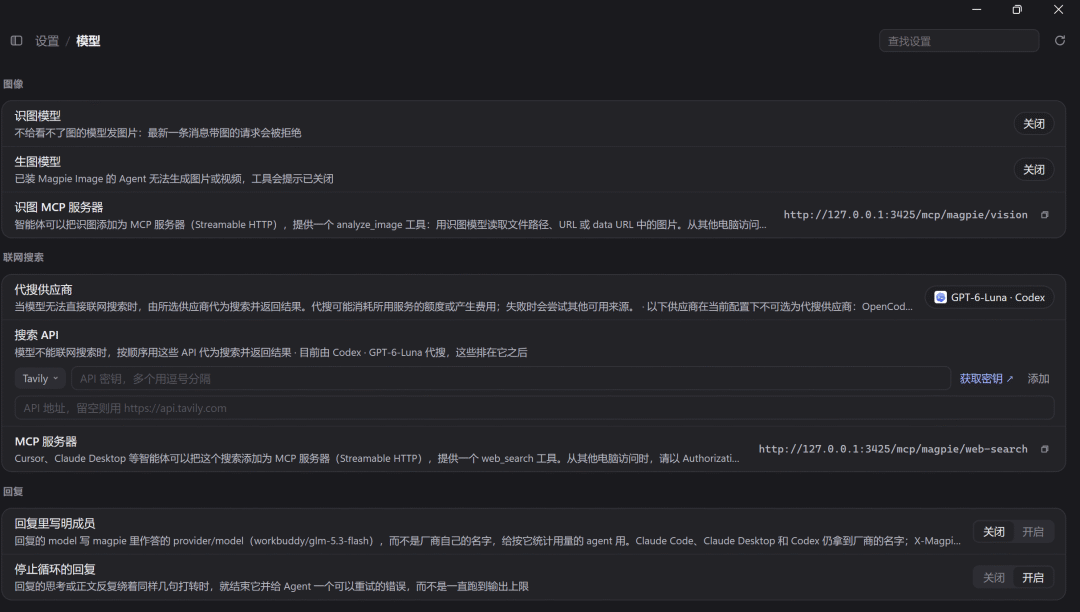Select 关闭 for 回复里写明成员
Screen dimensions: 1080x612
pyautogui.click(x=994, y=532)
